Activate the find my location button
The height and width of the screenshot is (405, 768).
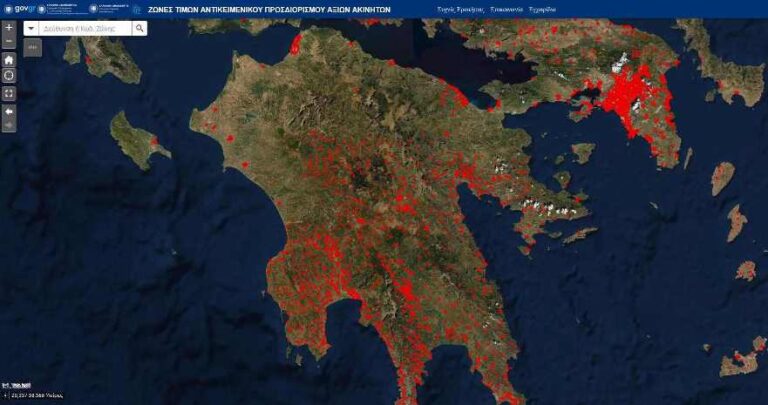click(x=9, y=76)
